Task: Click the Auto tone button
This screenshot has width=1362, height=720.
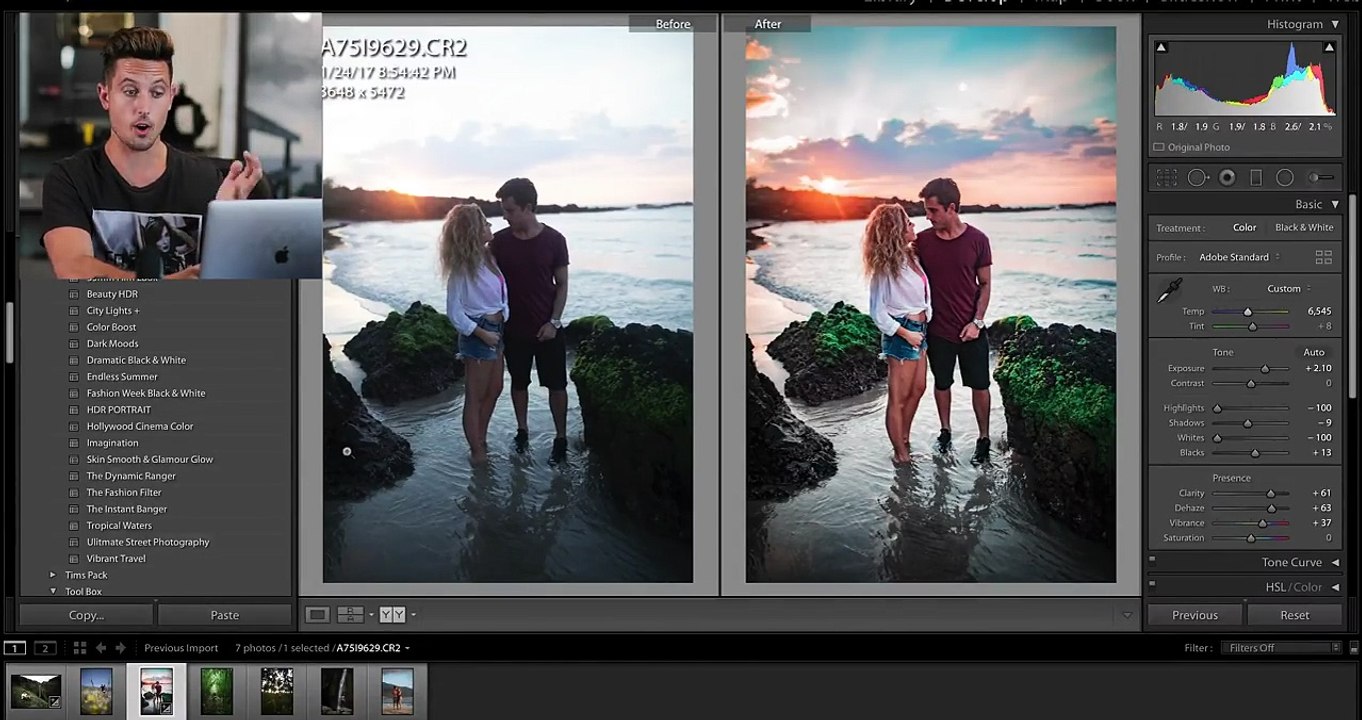Action: point(1314,352)
